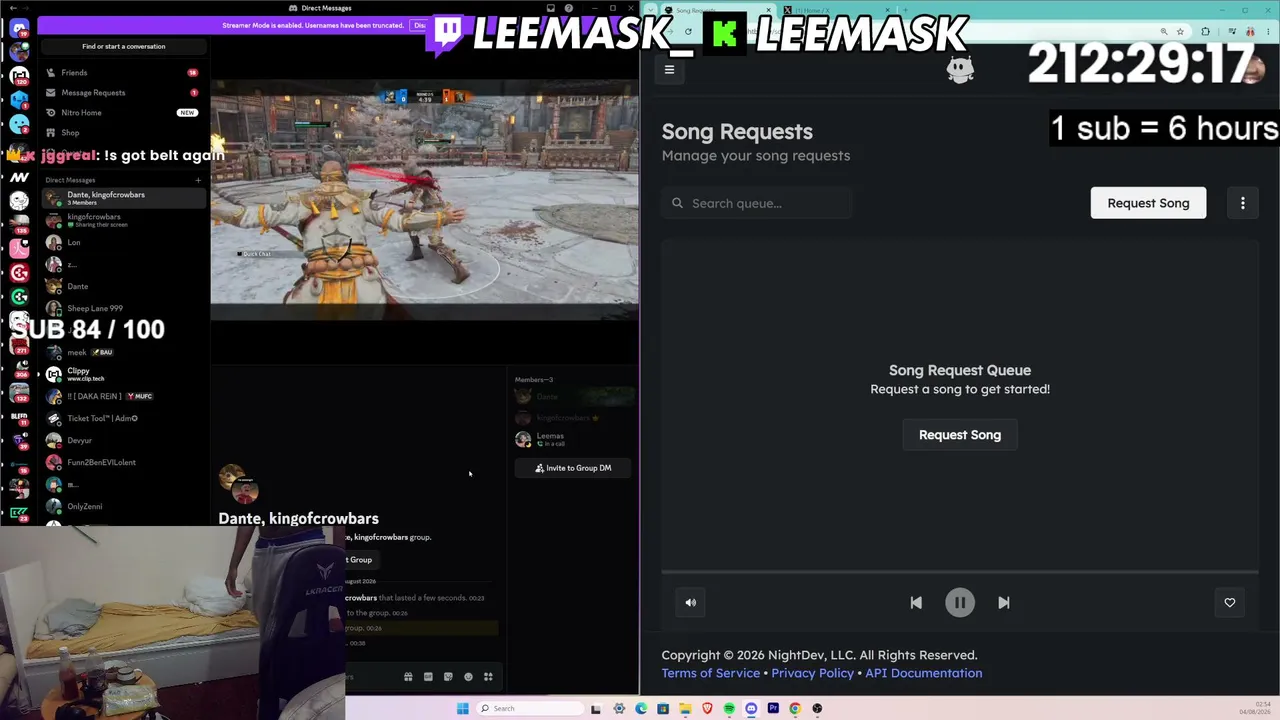This screenshot has height=720, width=1280.
Task: Click Find or start a conversation
Action: (x=124, y=46)
